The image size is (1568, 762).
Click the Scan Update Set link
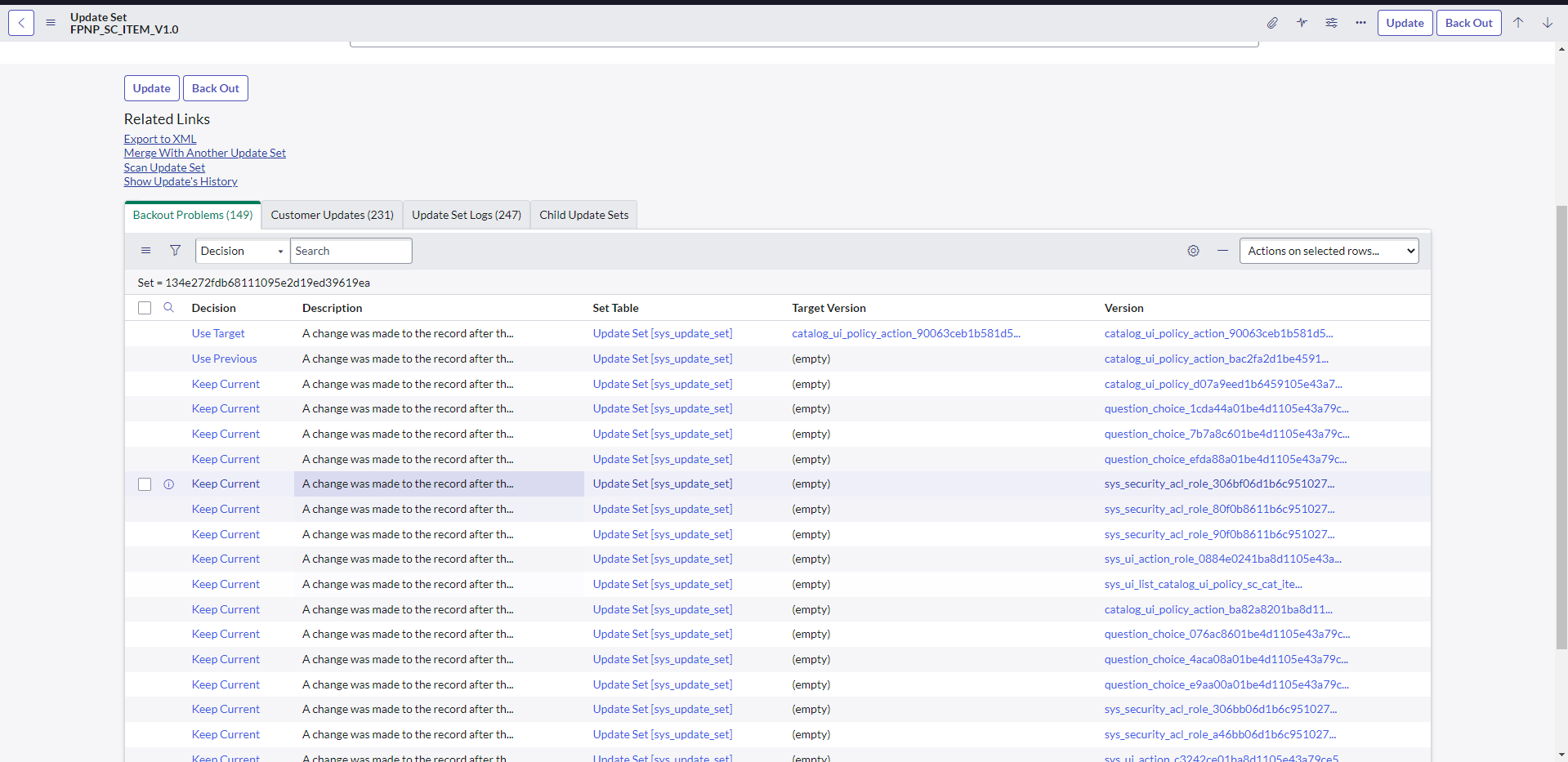164,167
